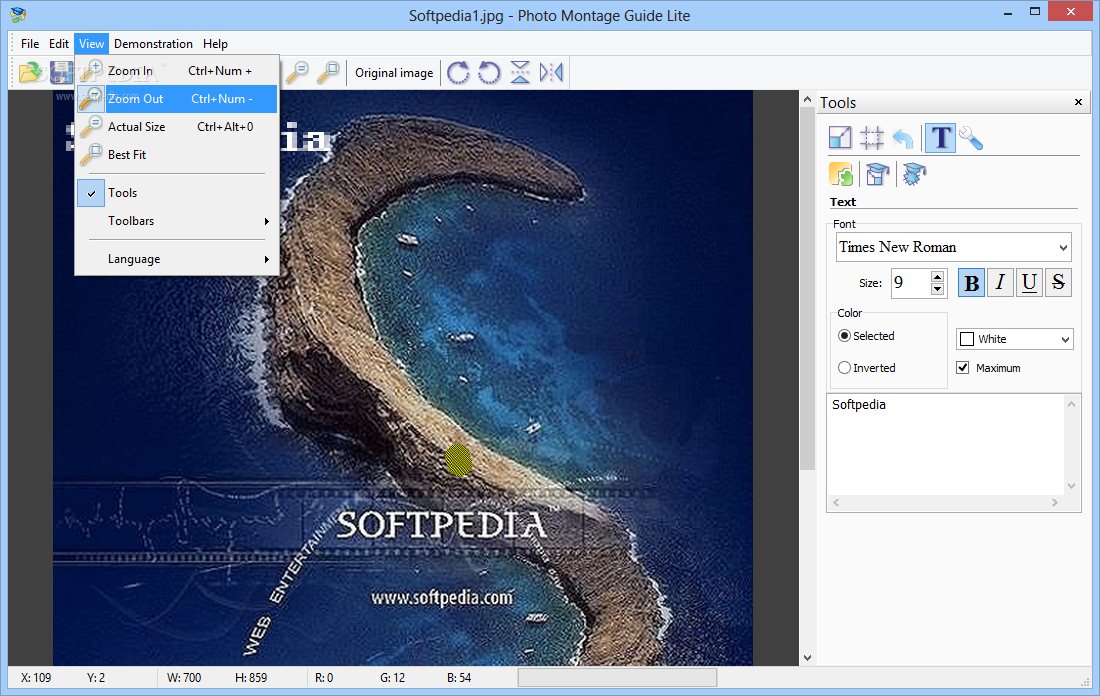Expand the Language submenu
This screenshot has width=1100, height=696.
(177, 259)
